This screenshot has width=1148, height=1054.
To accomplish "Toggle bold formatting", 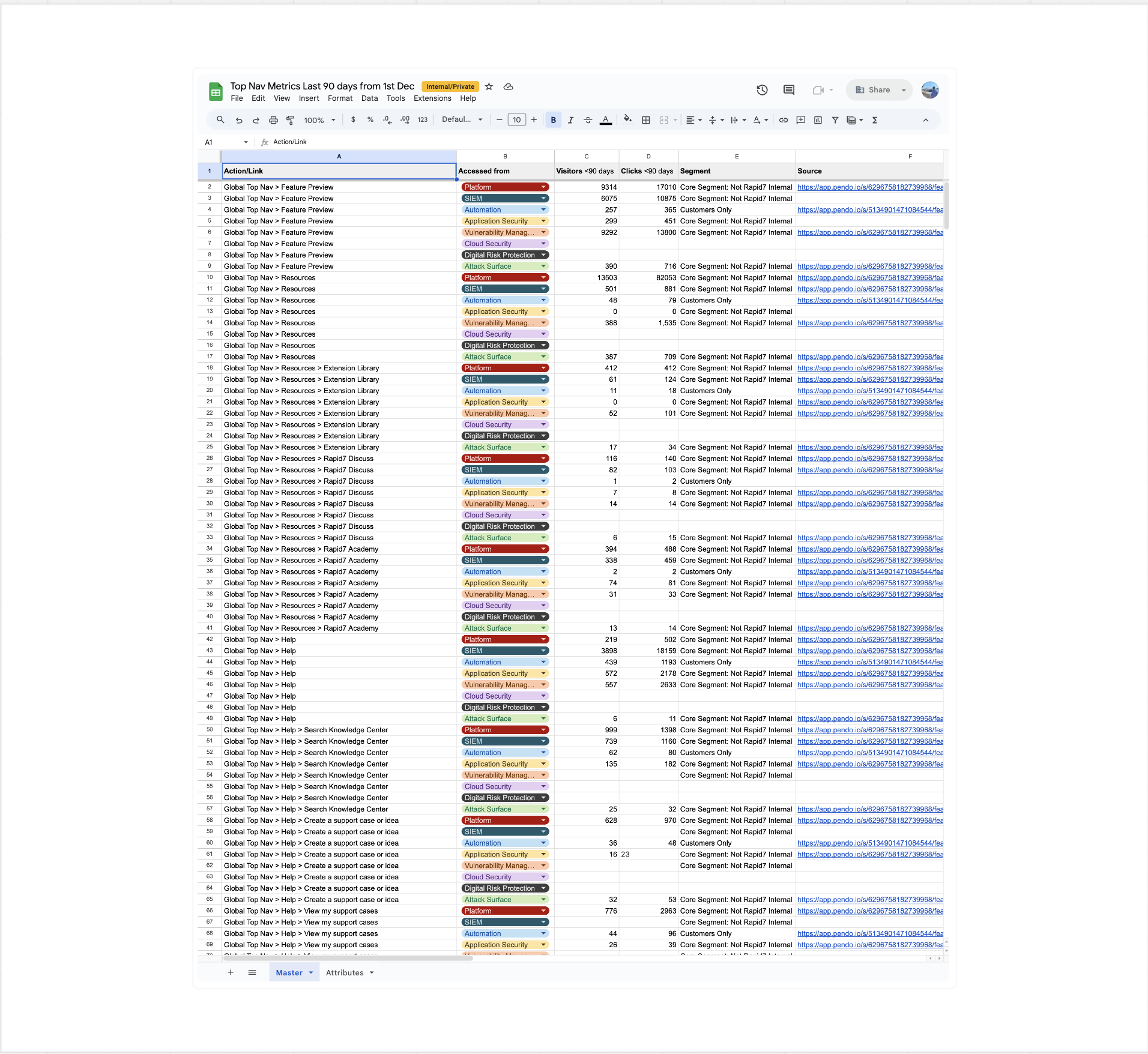I will [554, 120].
